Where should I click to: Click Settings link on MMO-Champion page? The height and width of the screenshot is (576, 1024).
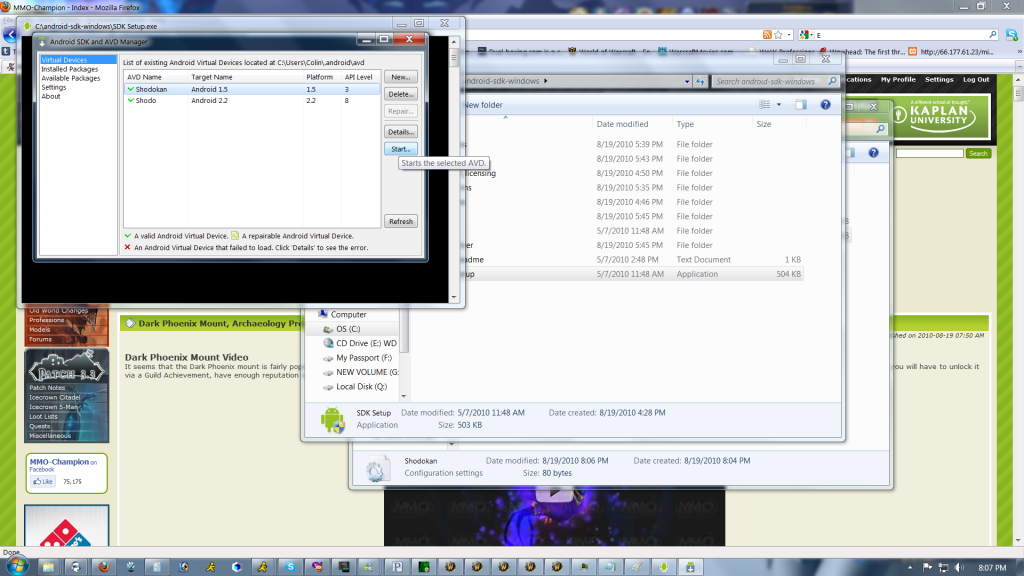point(939,79)
